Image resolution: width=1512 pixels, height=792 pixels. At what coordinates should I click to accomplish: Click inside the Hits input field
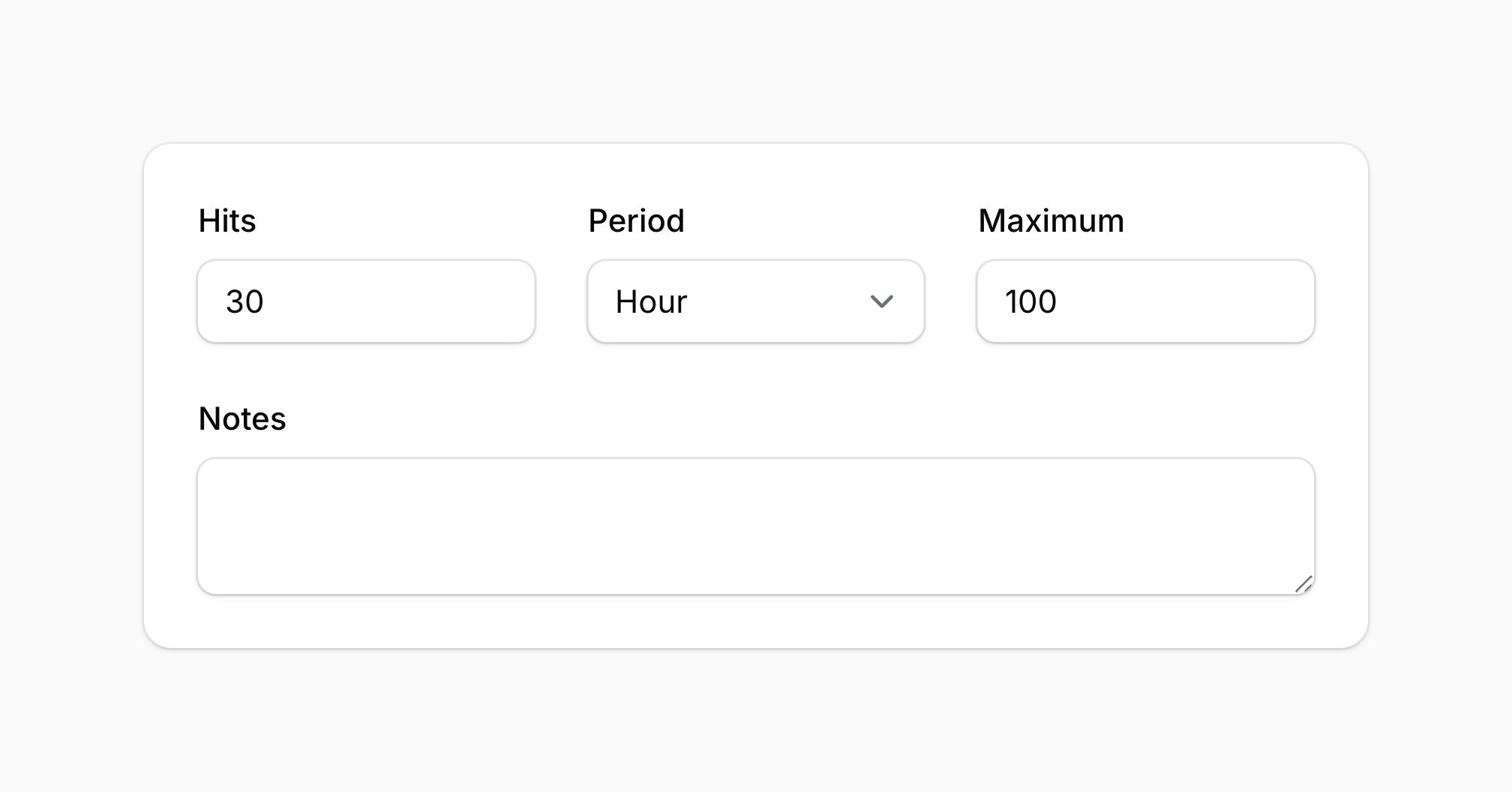point(365,301)
